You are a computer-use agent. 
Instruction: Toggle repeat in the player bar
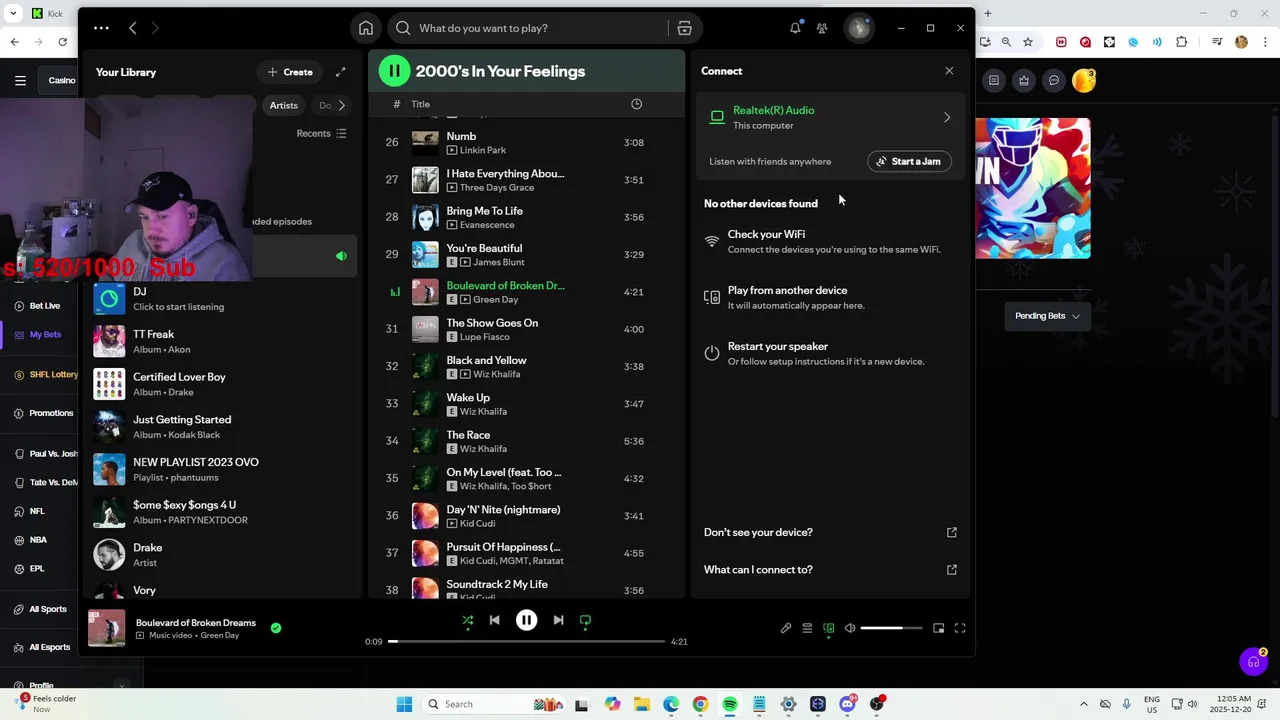click(585, 620)
